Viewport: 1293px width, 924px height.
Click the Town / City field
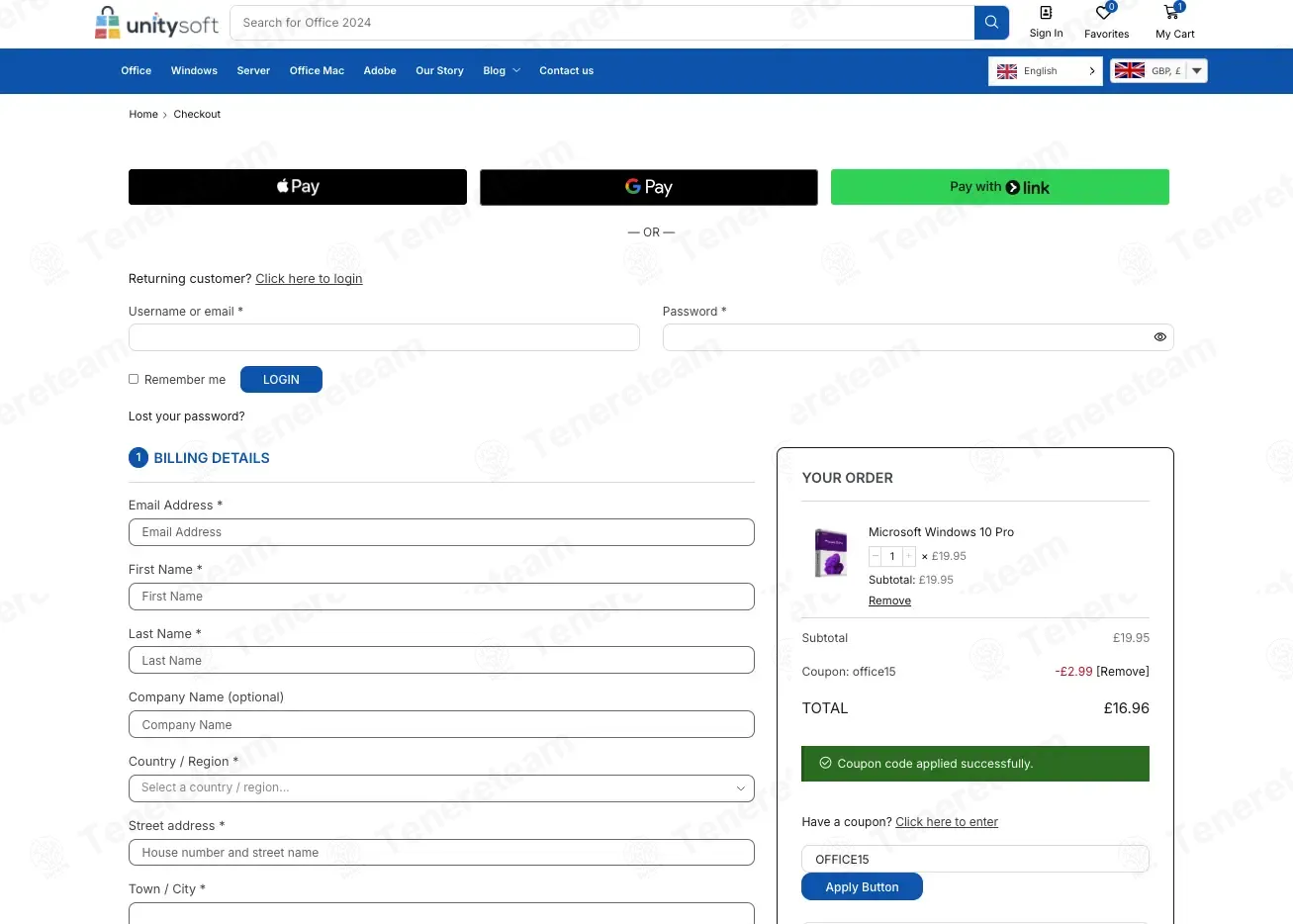441,913
